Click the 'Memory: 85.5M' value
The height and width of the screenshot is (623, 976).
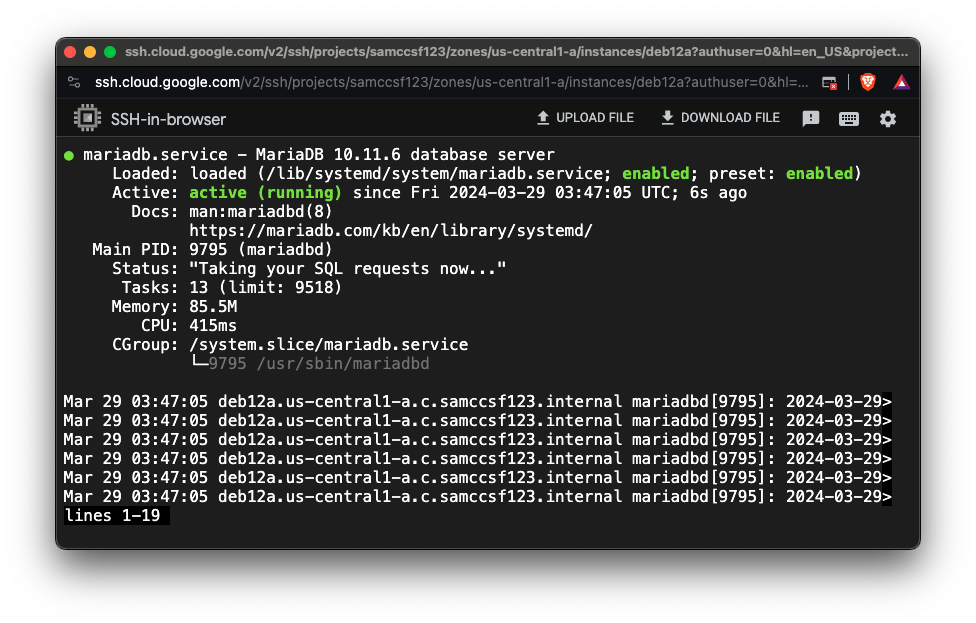pos(213,306)
